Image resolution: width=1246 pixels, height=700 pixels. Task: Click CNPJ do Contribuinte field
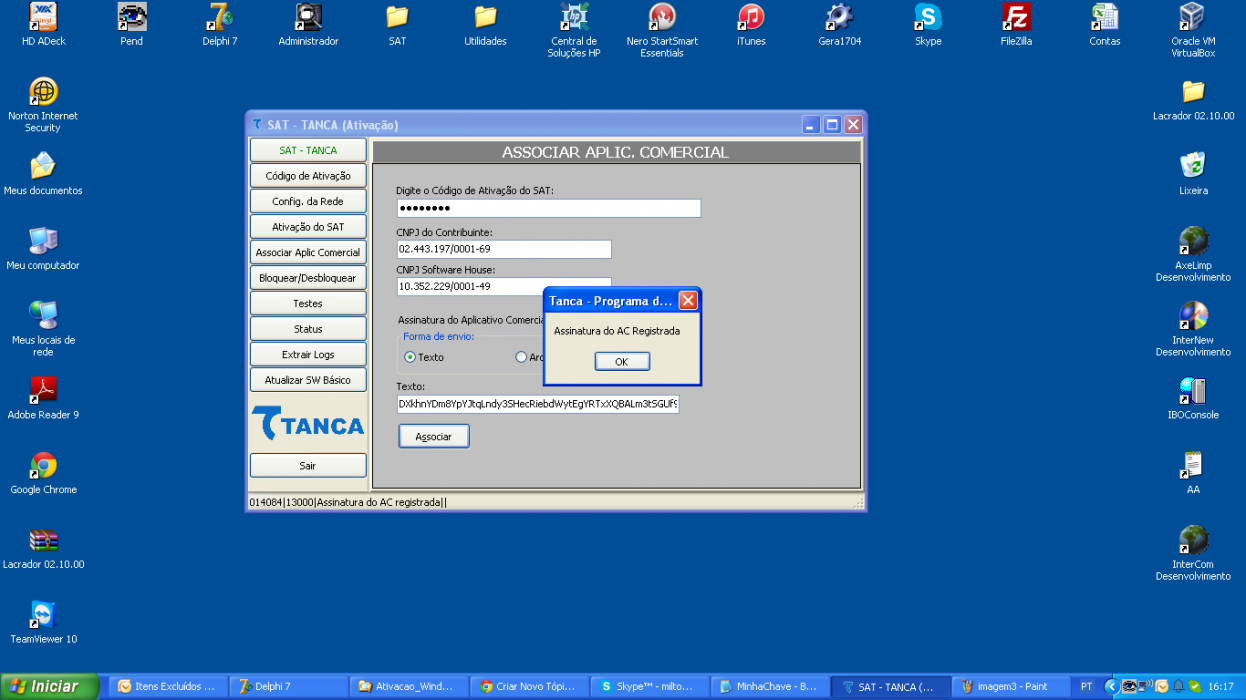pos(503,249)
